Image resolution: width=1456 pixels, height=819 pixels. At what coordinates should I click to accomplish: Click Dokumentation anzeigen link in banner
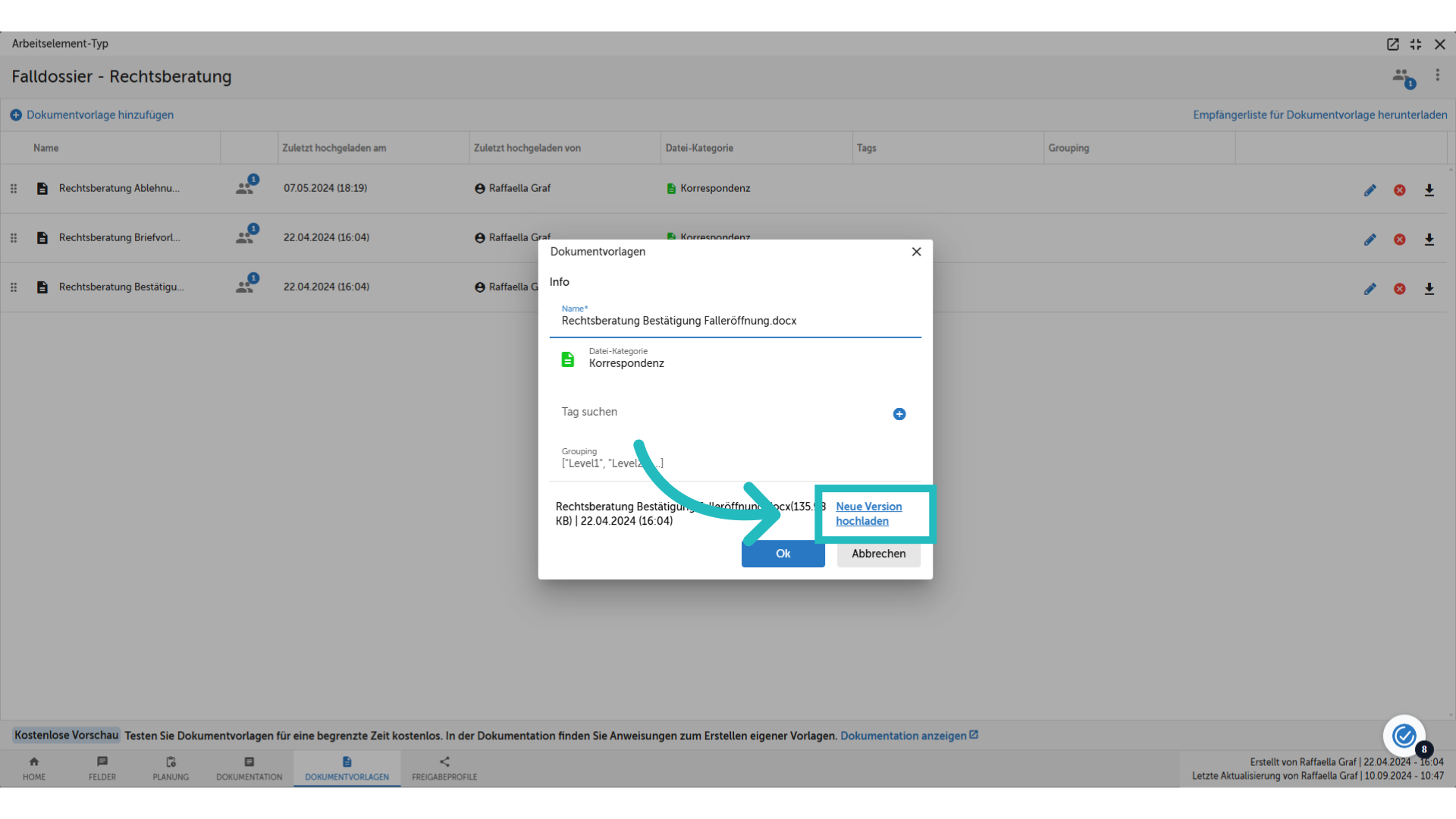pyautogui.click(x=906, y=735)
